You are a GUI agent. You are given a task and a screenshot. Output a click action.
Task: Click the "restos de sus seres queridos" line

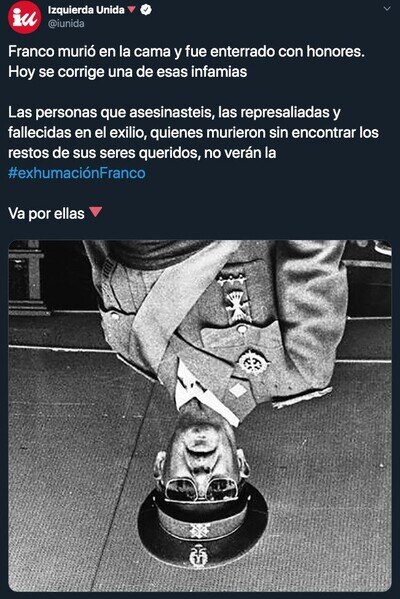(142, 153)
